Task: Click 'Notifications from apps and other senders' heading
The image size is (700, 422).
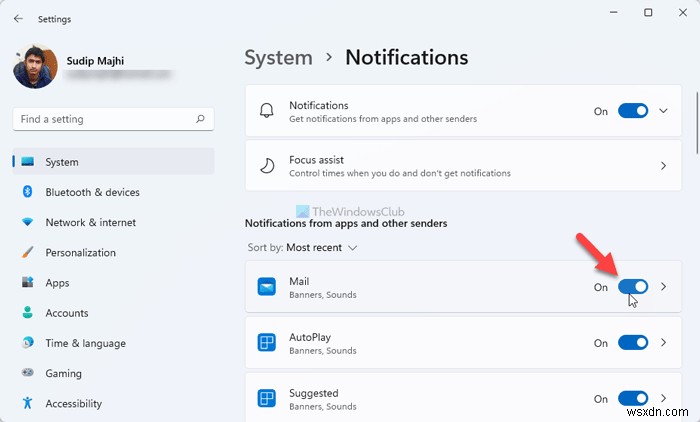Action: (x=346, y=223)
